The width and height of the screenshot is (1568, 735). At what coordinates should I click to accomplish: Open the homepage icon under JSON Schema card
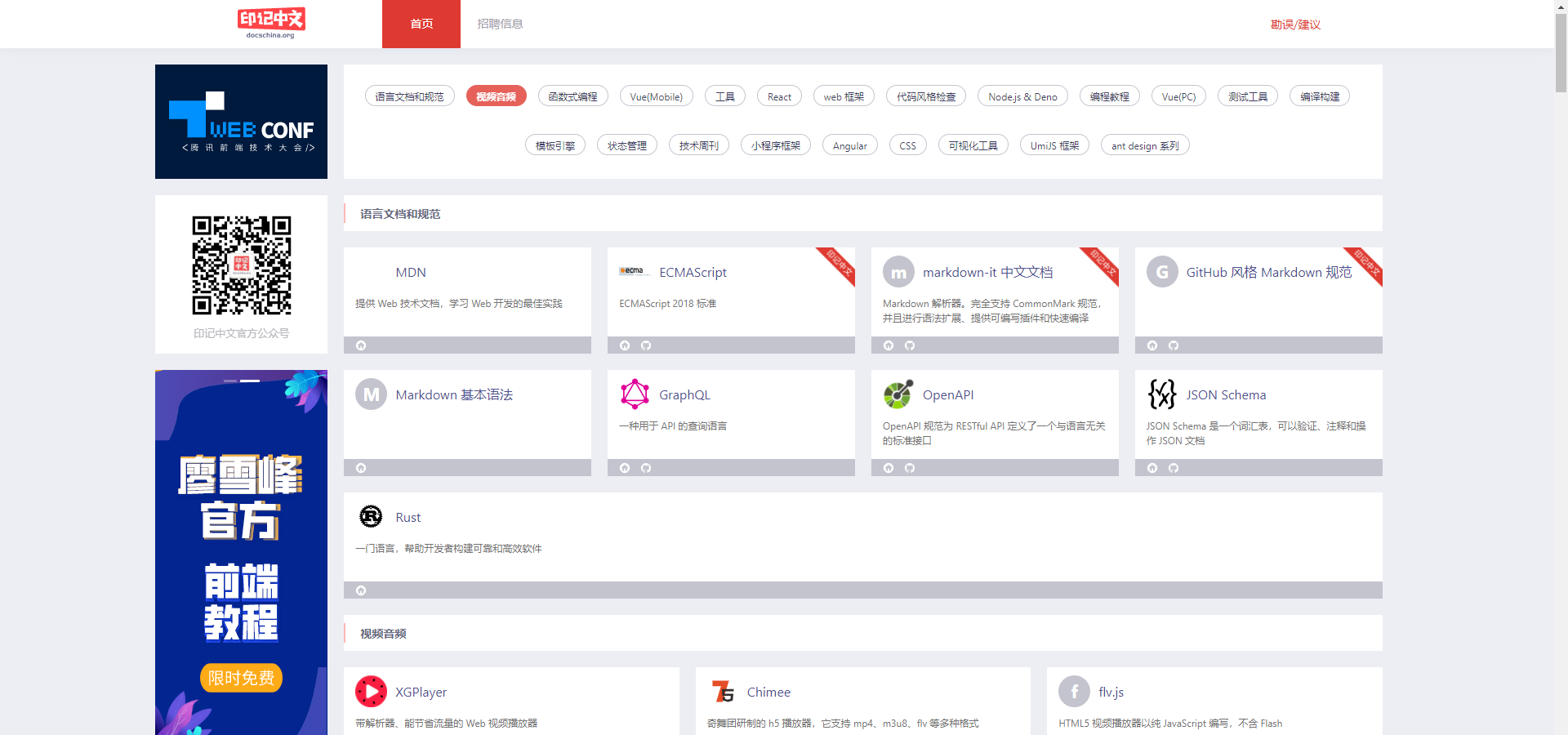pyautogui.click(x=1152, y=468)
